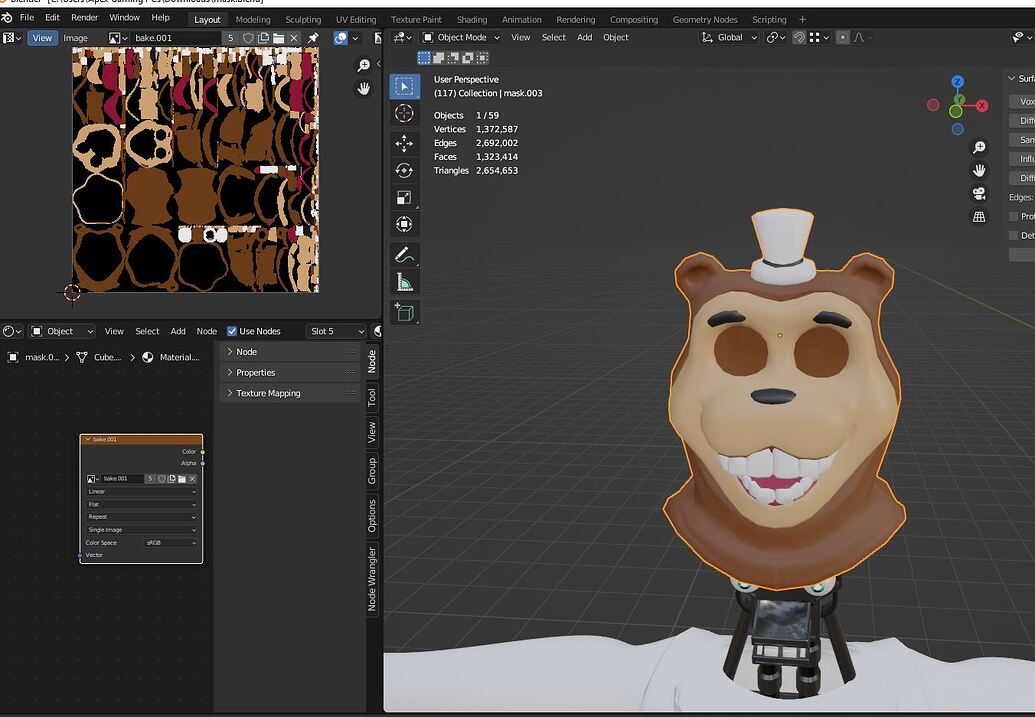Screen dimensions: 1035x717
Task: Open viewport Add menu
Action: point(584,38)
